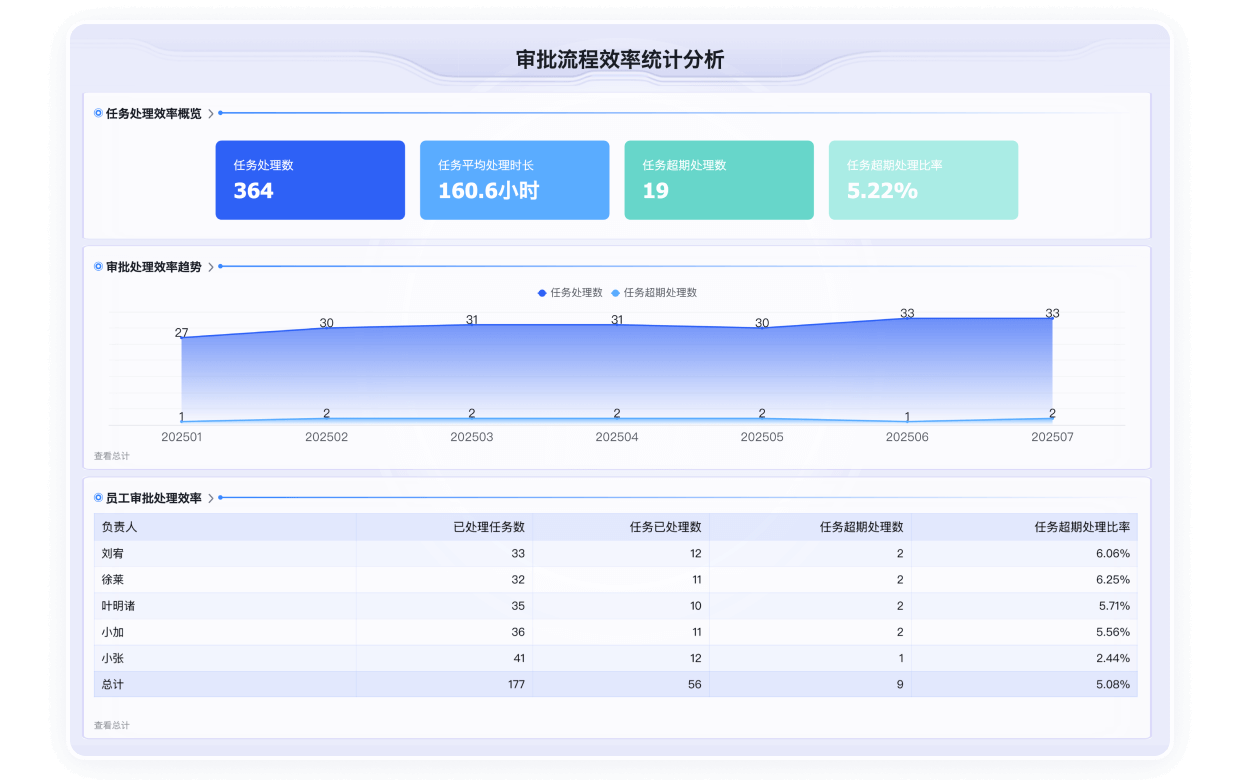The image size is (1240, 780).
Task: Expand the chevron next to 审批处理效率趋势
Action: [211, 267]
